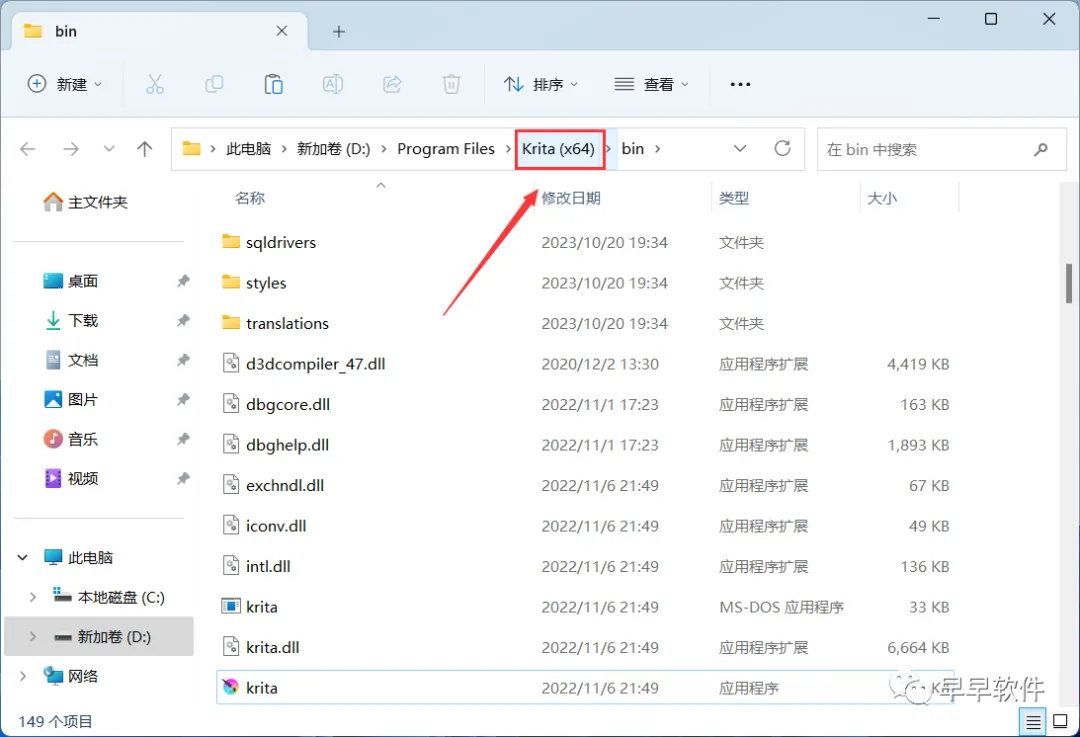Switch to details view icon in status bar
Viewport: 1080px width, 737px height.
(x=1033, y=722)
